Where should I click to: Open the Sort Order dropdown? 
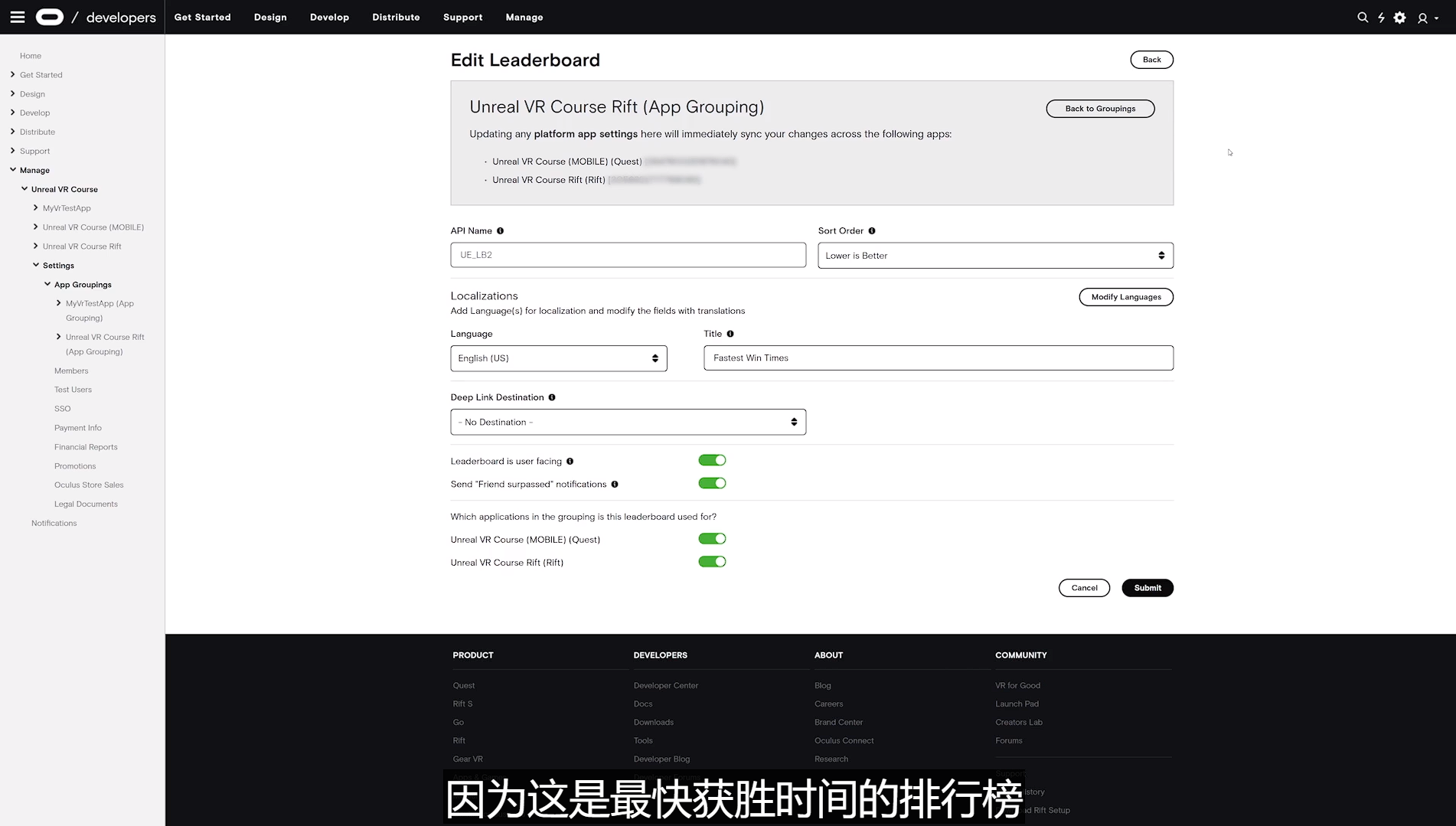click(x=995, y=256)
